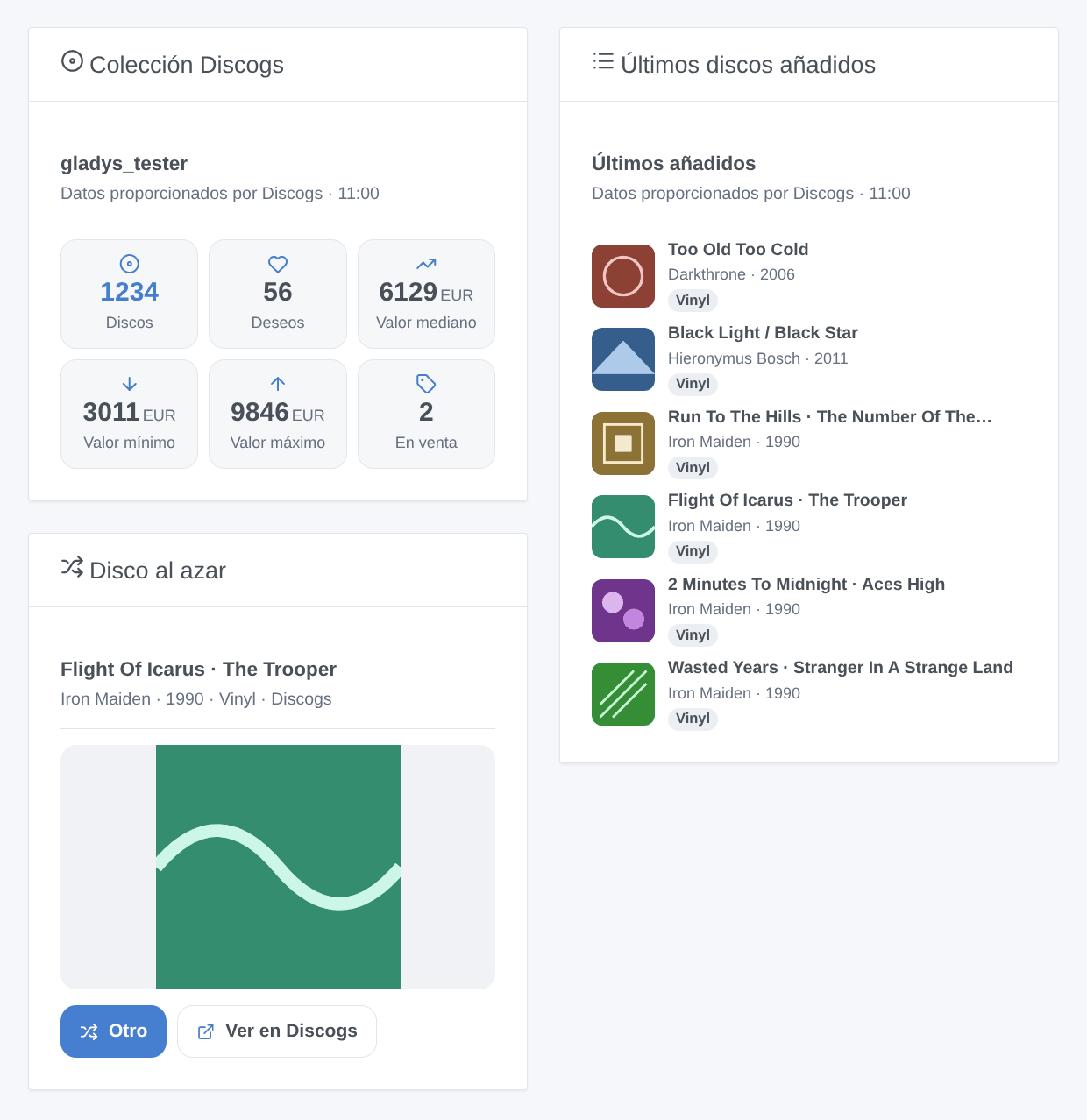Click the shuffle icon inside Otro button
Viewport: 1087px width, 1120px height.
(89, 1031)
